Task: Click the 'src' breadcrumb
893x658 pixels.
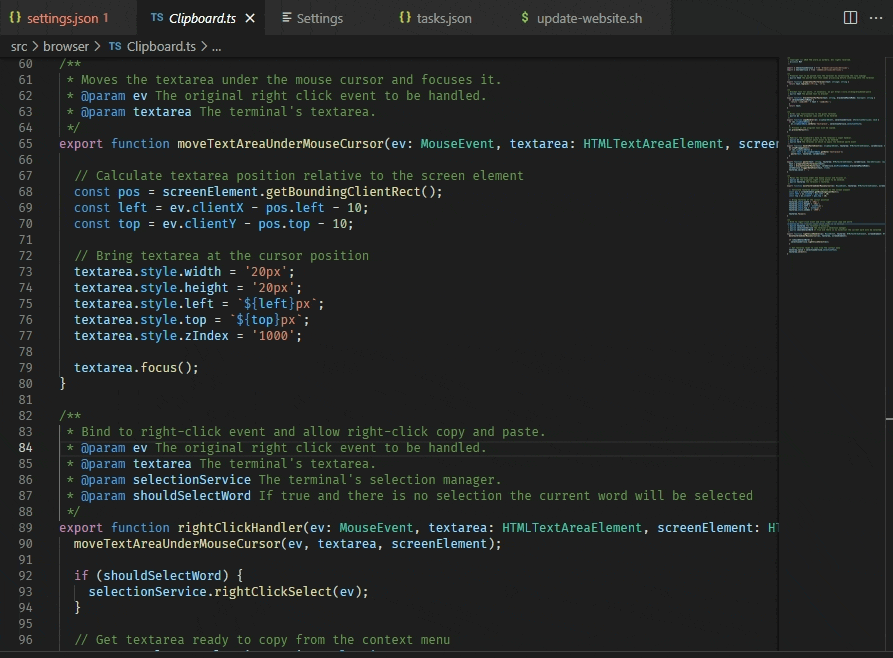Action: pyautogui.click(x=19, y=47)
